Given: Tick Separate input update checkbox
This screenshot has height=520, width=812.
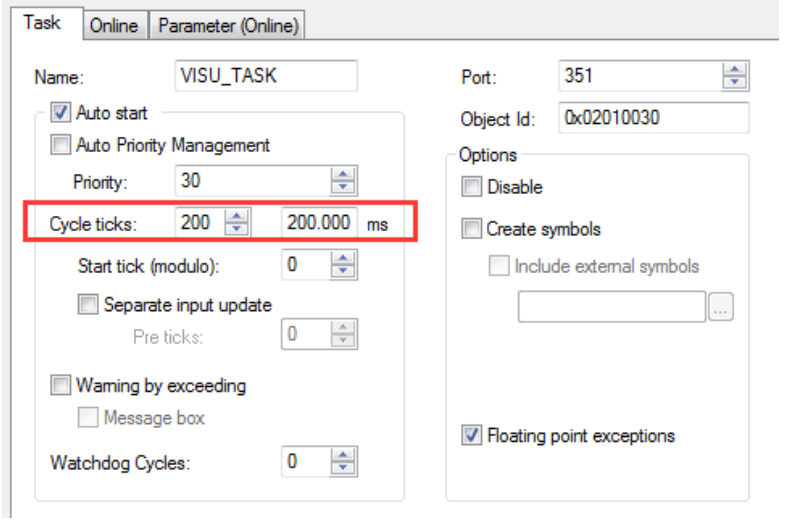Looking at the screenshot, I should coord(88,305).
